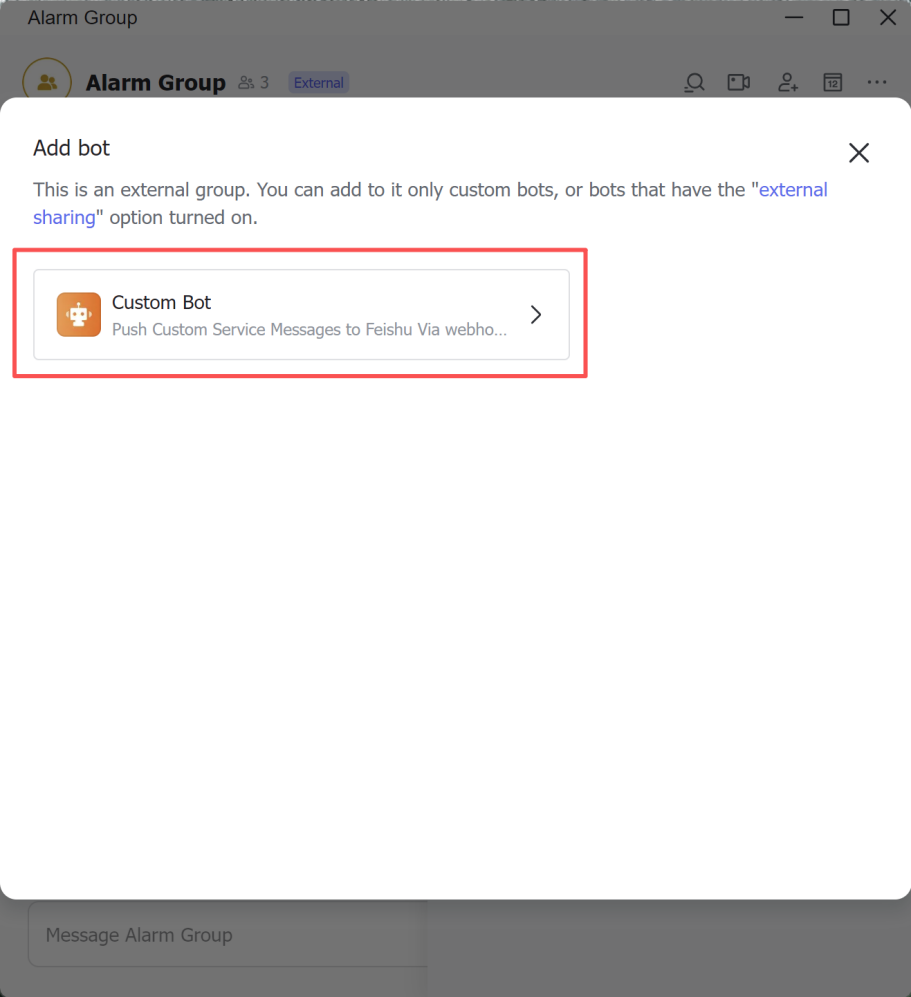Close the Alarm Group window
Image resolution: width=911 pixels, height=997 pixels.
887,18
